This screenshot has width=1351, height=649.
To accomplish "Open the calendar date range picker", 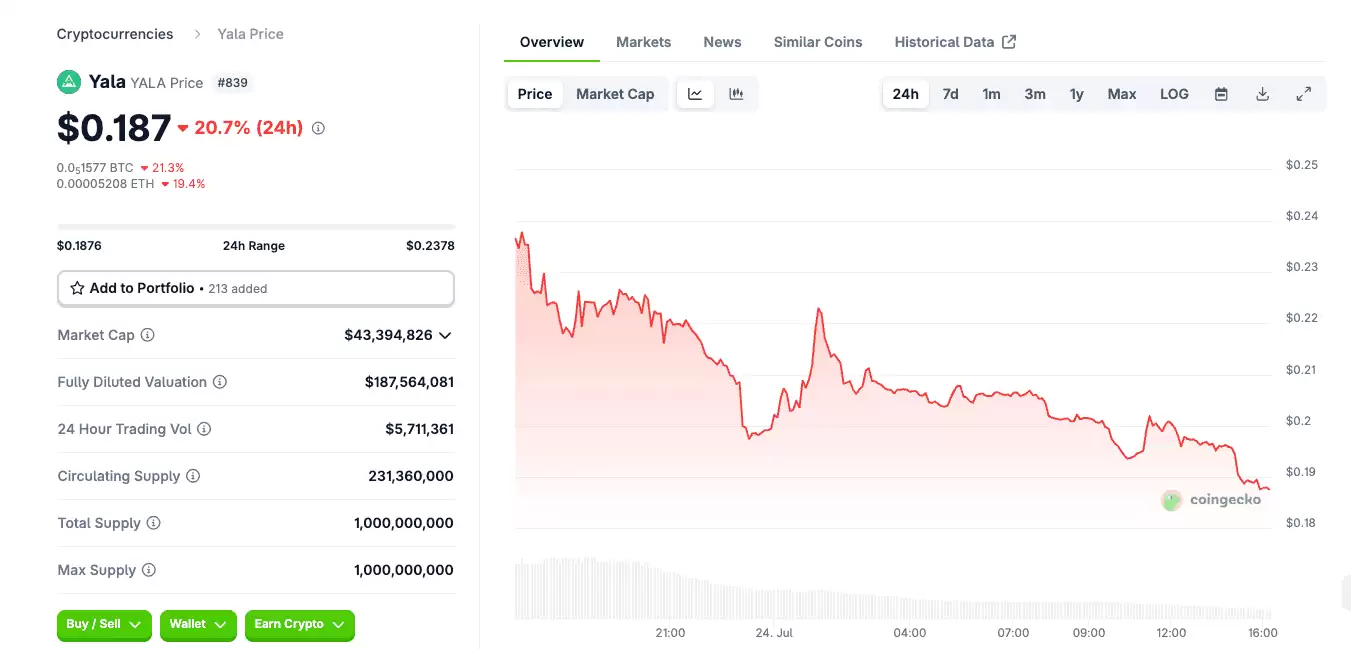I will [1221, 94].
